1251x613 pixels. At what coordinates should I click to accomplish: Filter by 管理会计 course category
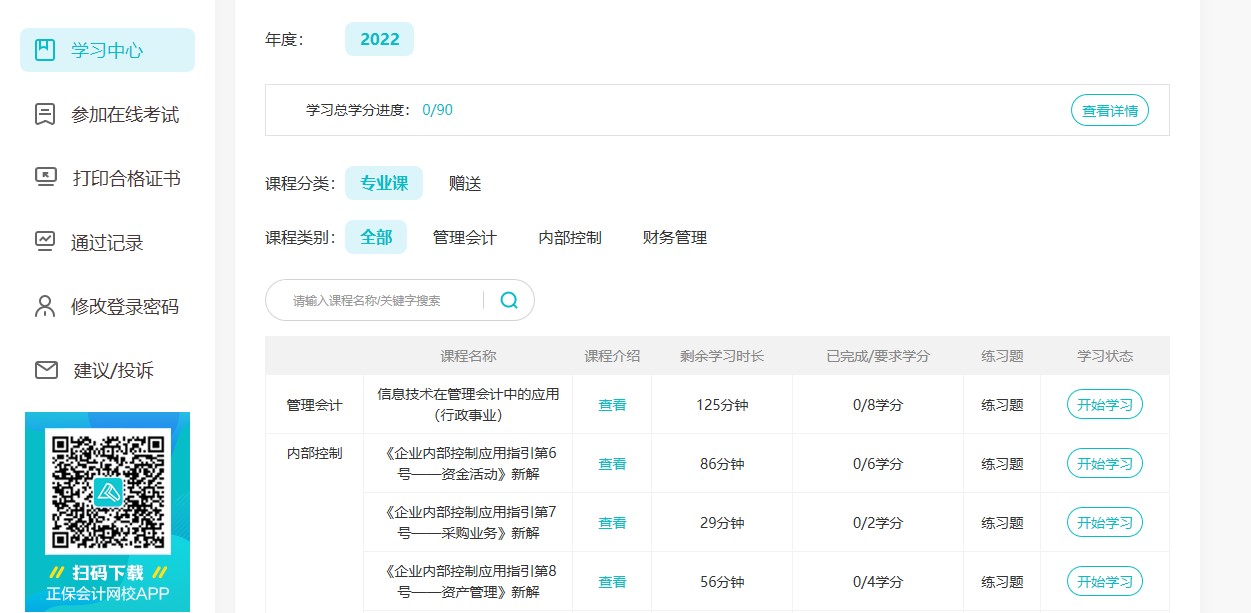click(x=464, y=237)
